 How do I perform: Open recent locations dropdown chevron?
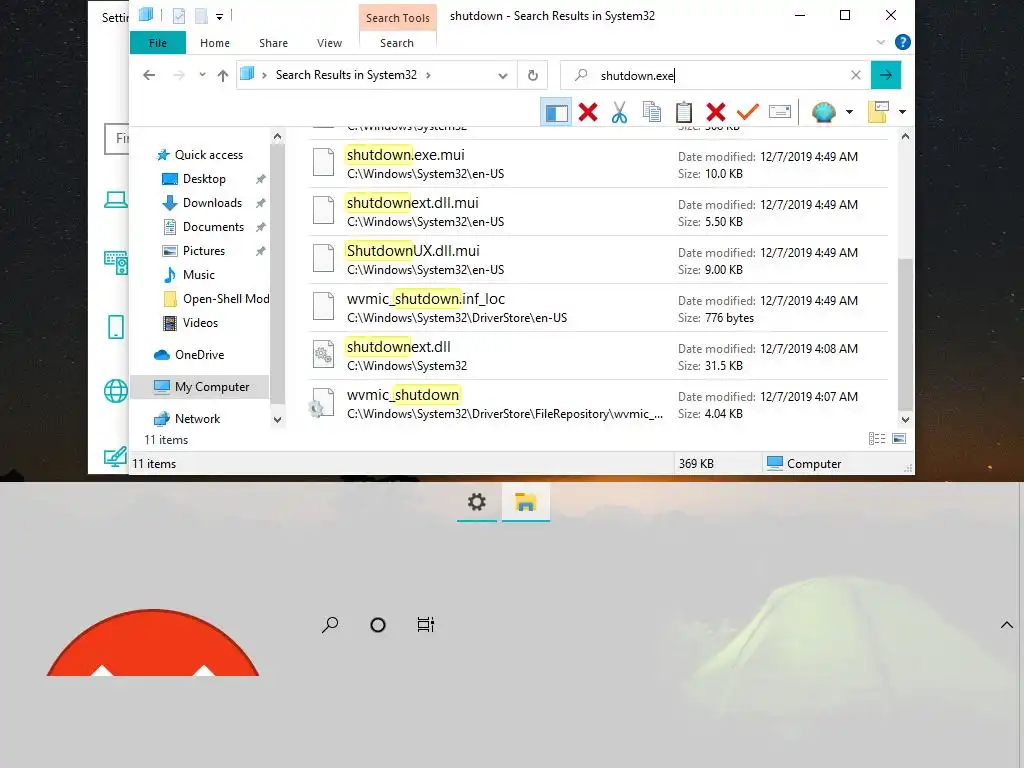(x=202, y=75)
